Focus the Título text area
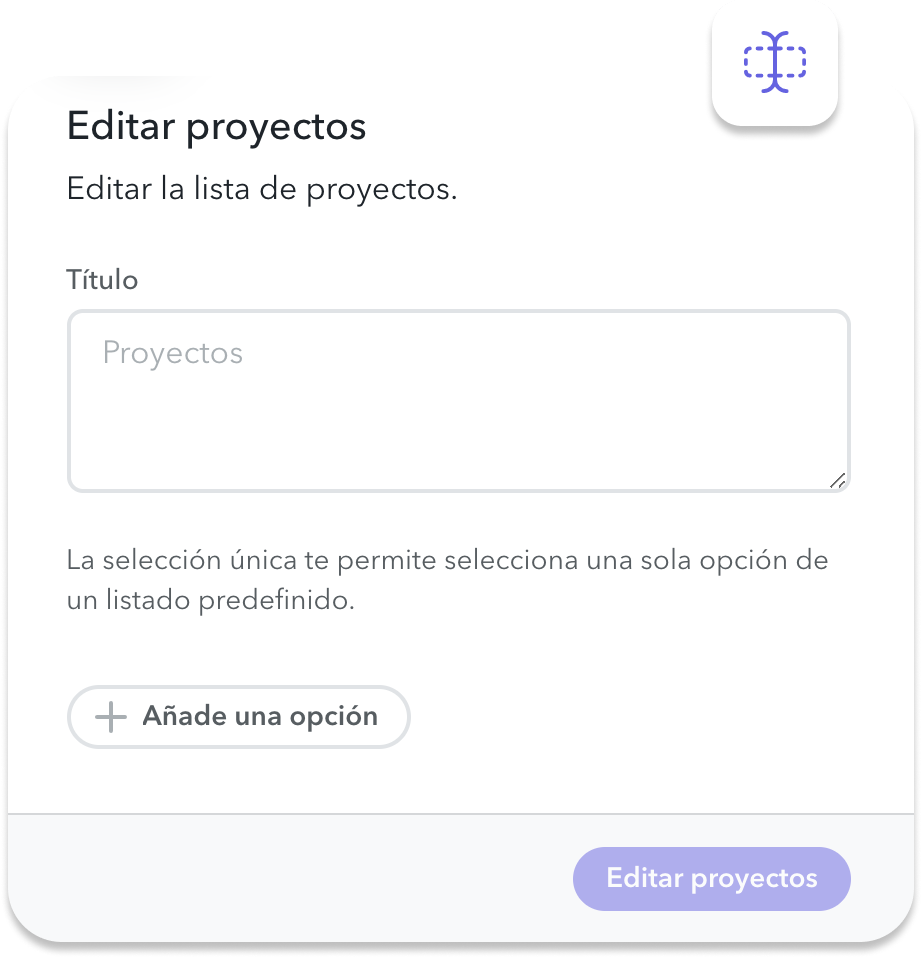Image resolution: width=922 pixels, height=958 pixels. pyautogui.click(x=459, y=401)
